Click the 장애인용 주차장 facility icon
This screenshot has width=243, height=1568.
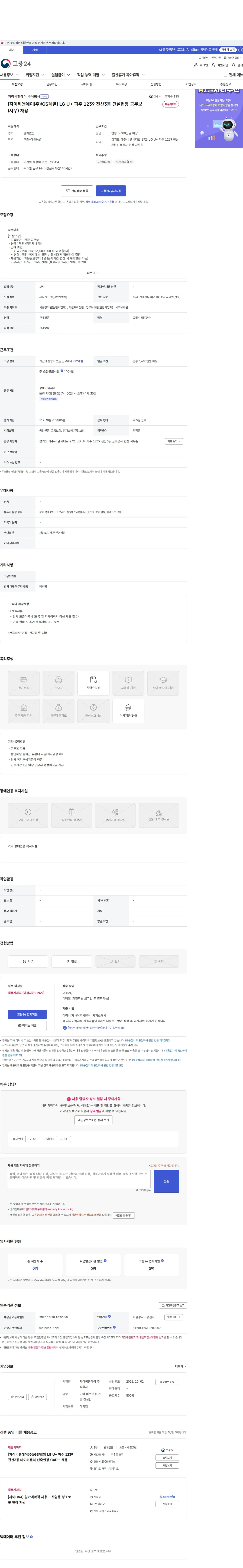point(28,815)
